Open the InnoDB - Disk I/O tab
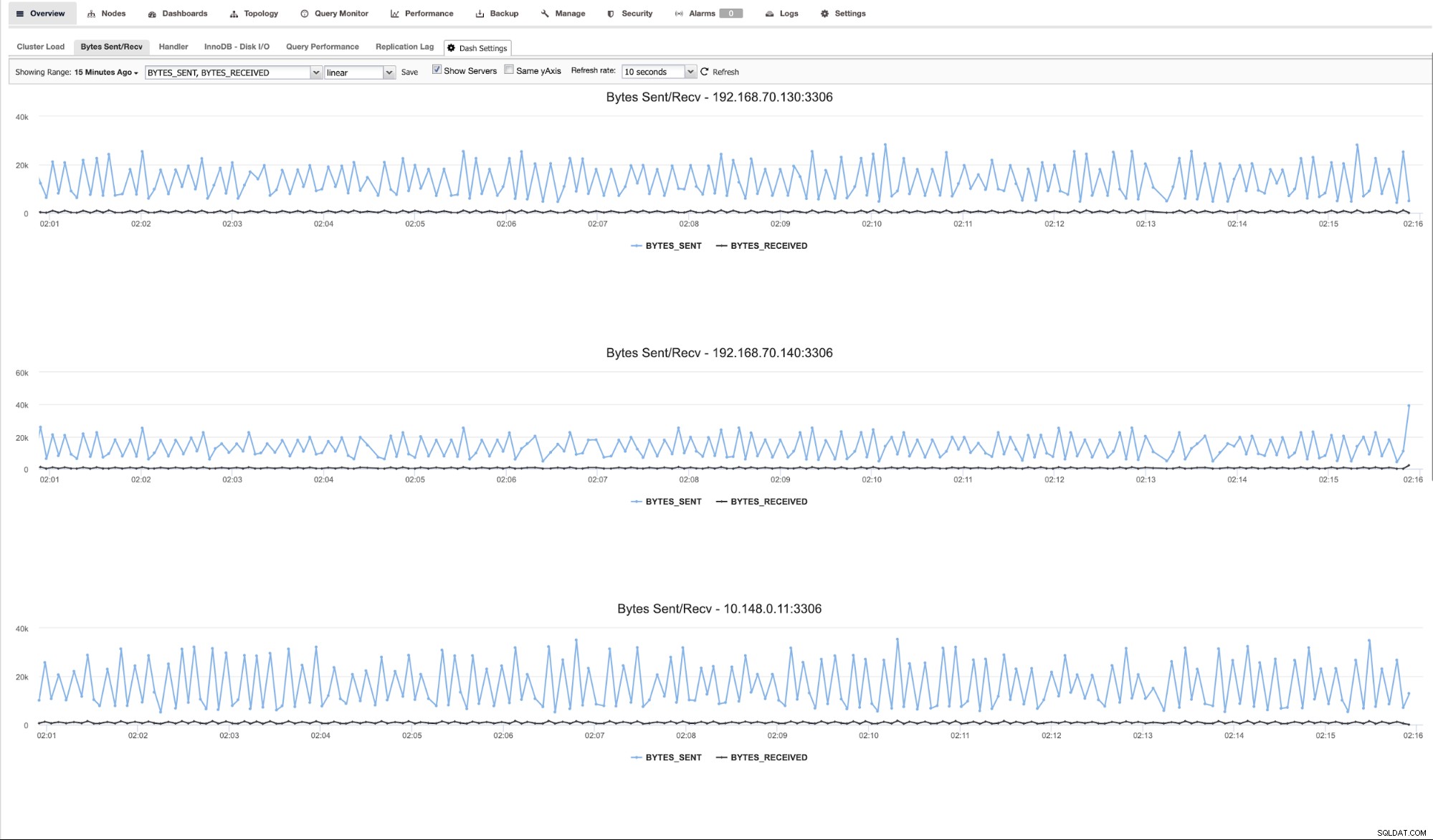The image size is (1433, 840). coord(237,47)
